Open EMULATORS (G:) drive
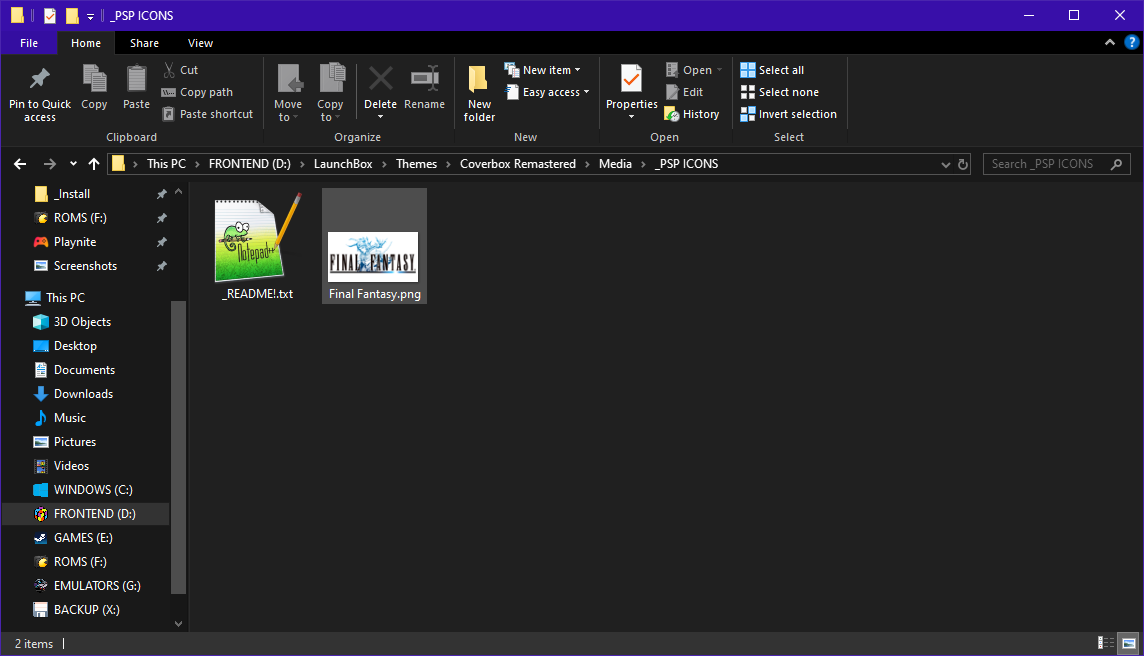Screen dimensions: 1144x656 pos(96,586)
